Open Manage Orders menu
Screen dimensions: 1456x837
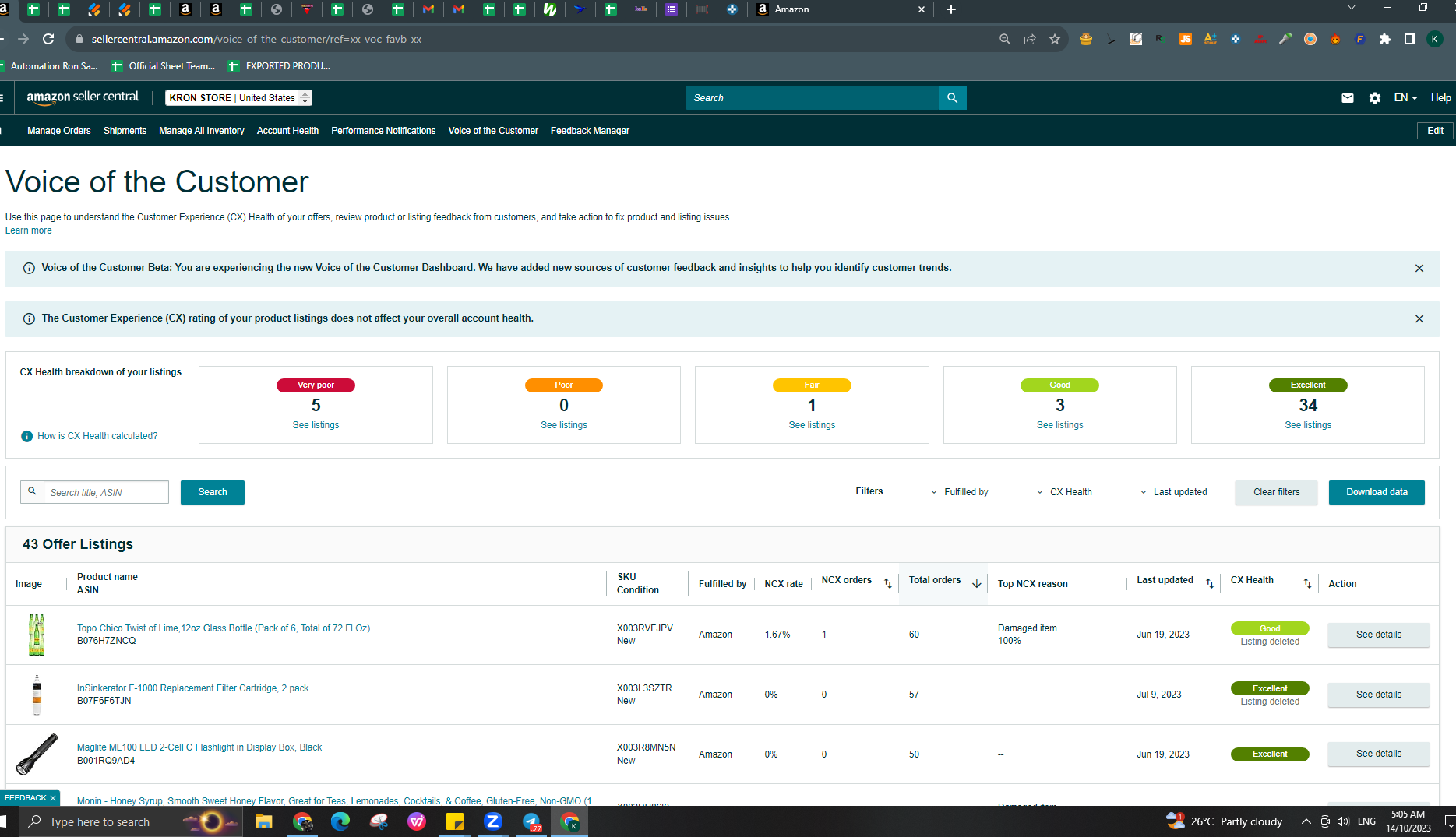tap(59, 131)
